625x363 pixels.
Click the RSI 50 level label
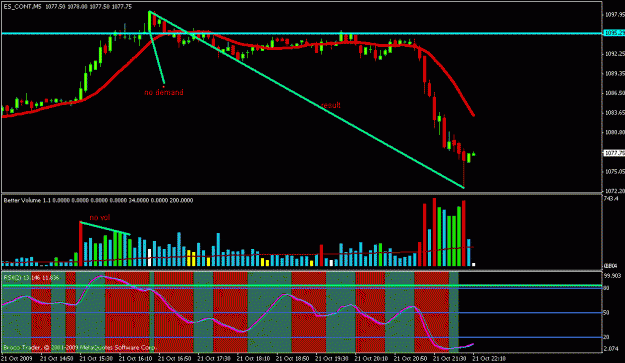tap(606, 313)
